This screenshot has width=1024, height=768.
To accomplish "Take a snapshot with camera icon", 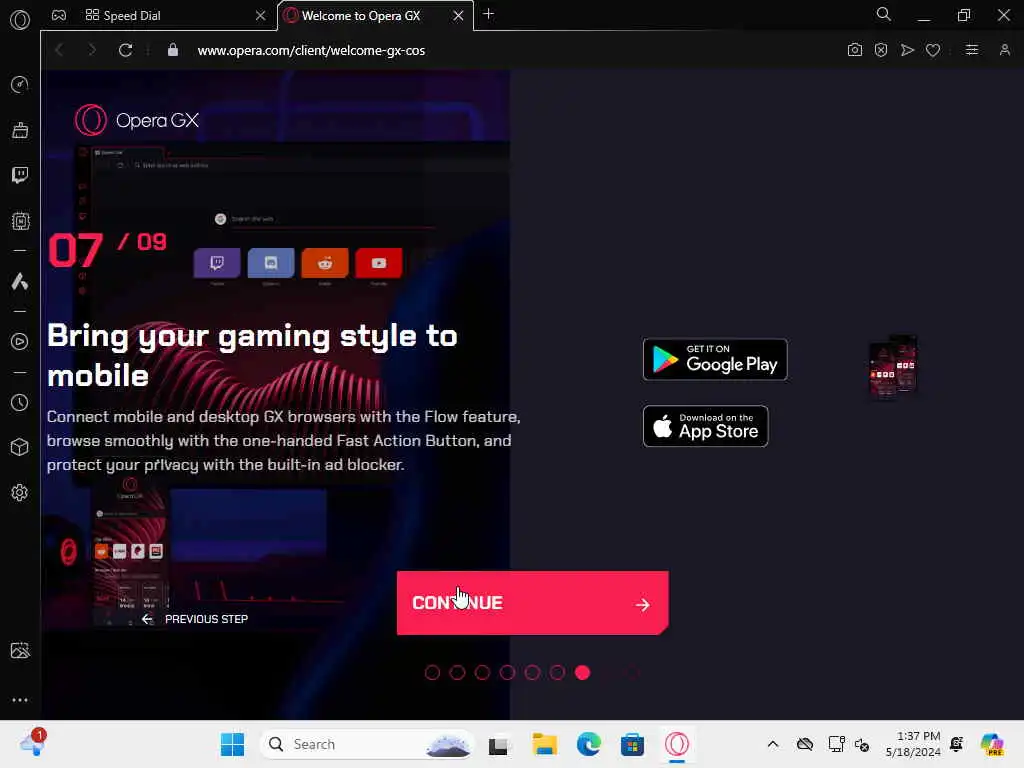I will pyautogui.click(x=854, y=50).
